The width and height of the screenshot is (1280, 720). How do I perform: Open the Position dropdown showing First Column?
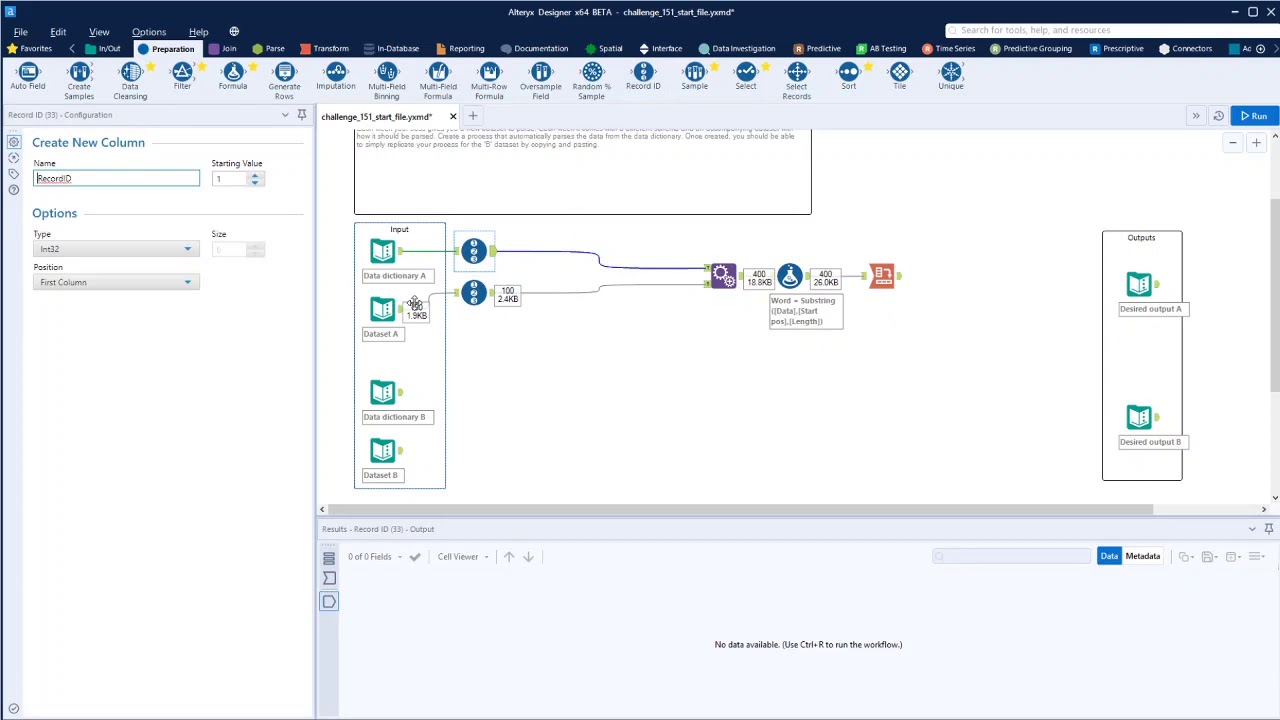point(115,282)
